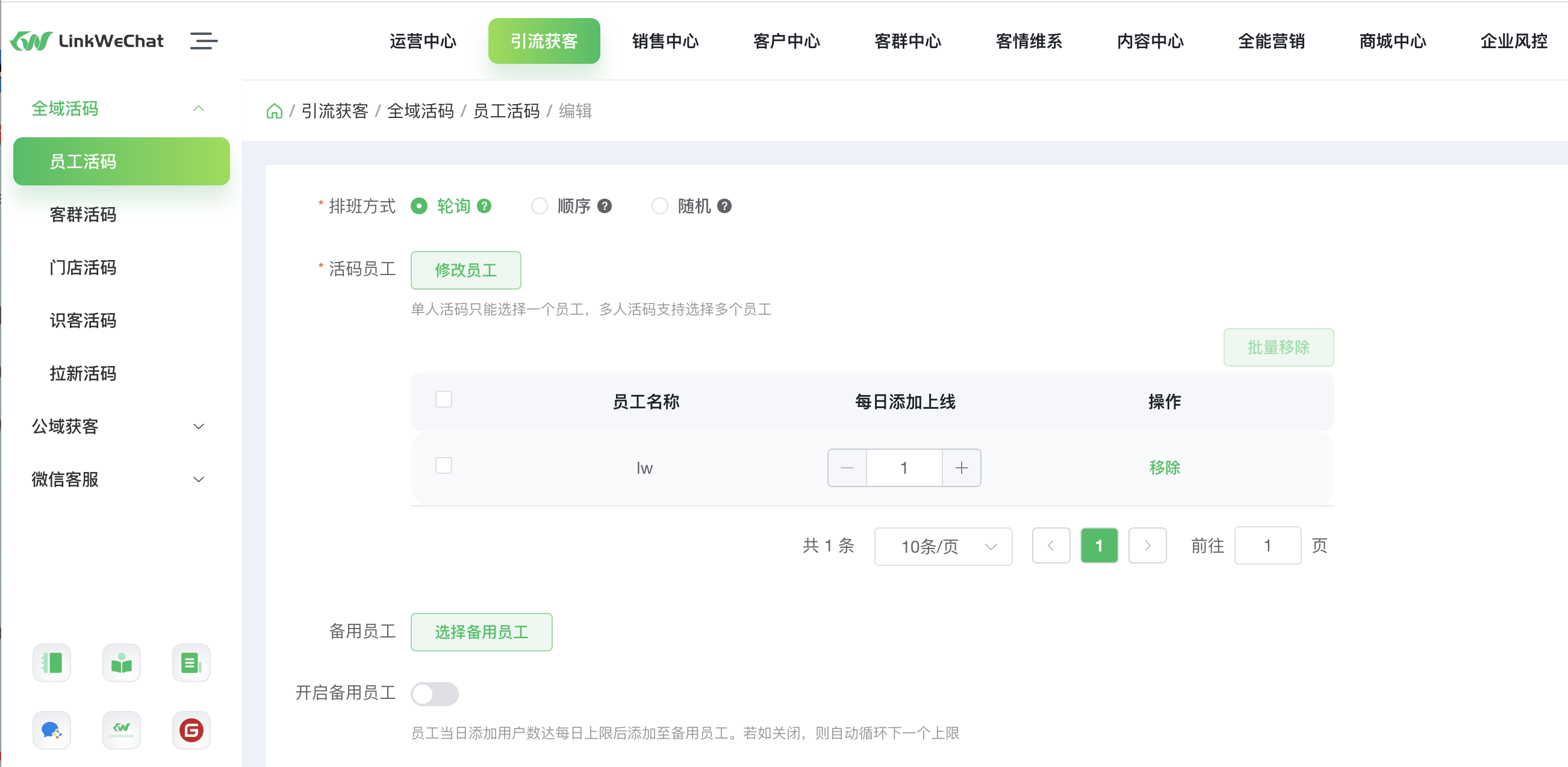1568x767 pixels.
Task: Increase daily add limit with plus
Action: [x=961, y=468]
